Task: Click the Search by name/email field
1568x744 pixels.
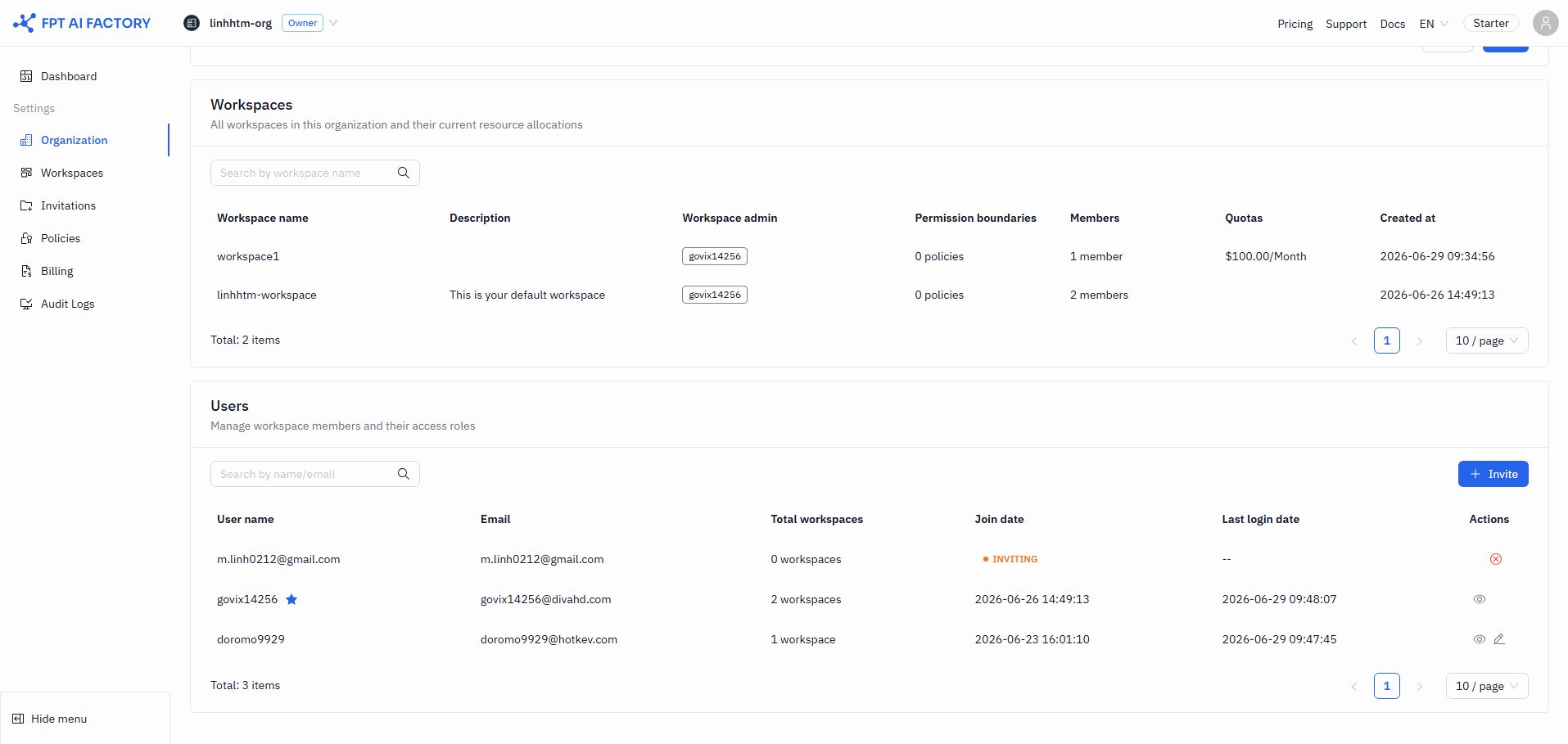Action: pyautogui.click(x=305, y=474)
